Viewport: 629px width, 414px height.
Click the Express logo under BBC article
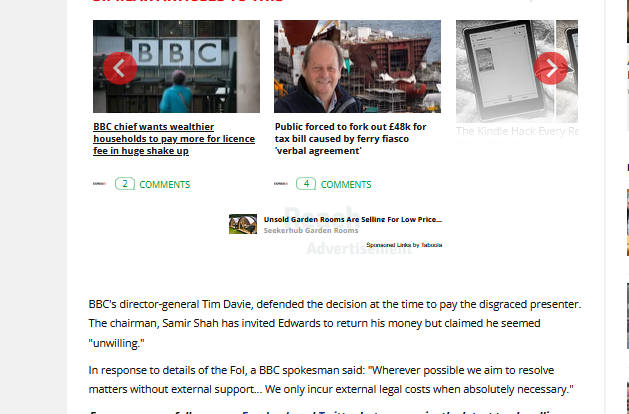[x=99, y=184]
